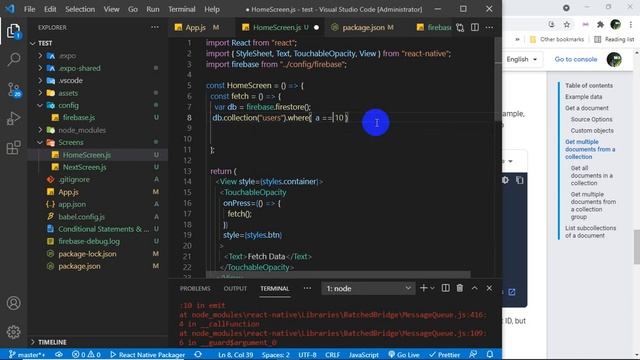Split the editor to the right
Screen dimensions: 640x360
[x=475, y=27]
